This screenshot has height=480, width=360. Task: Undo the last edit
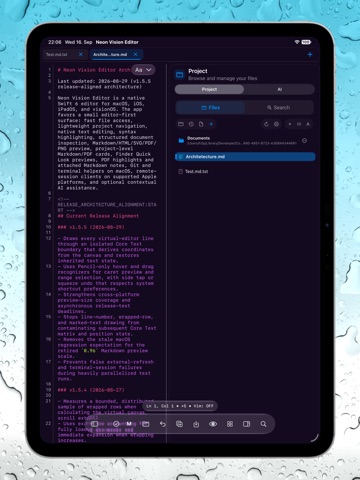coord(163,424)
